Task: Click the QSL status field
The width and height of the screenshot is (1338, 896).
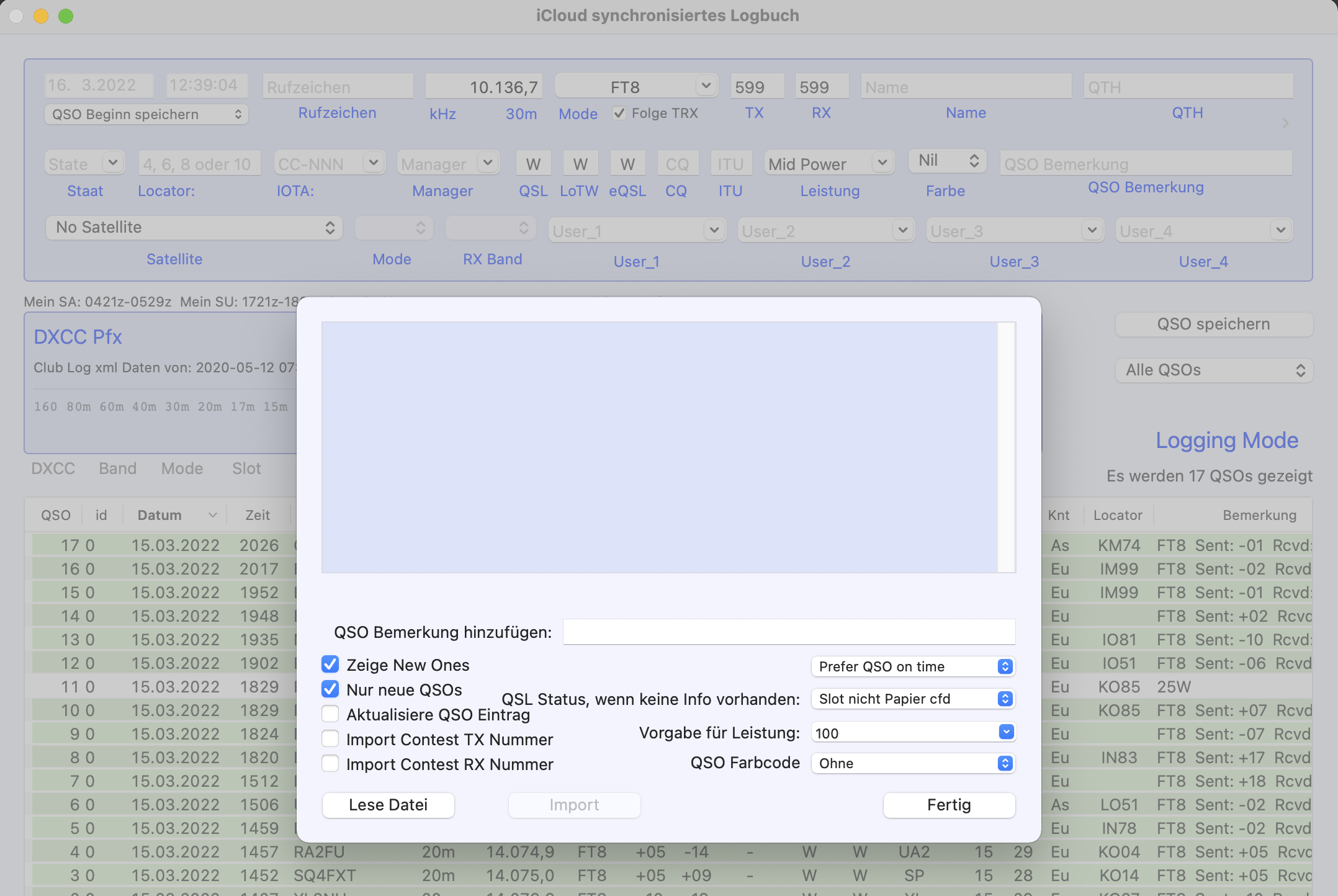Action: 534,163
